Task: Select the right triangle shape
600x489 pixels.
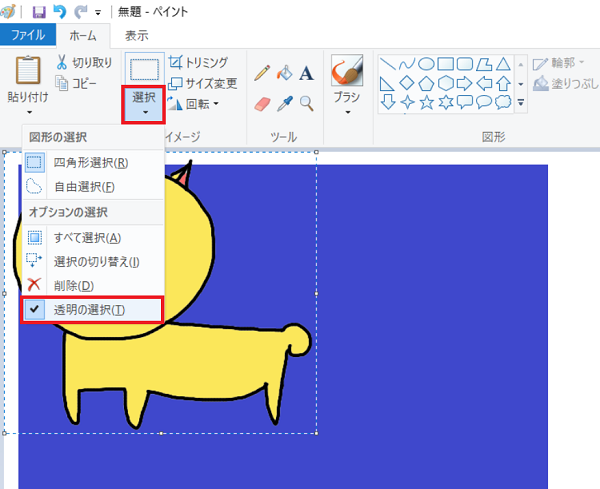Action: click(387, 83)
